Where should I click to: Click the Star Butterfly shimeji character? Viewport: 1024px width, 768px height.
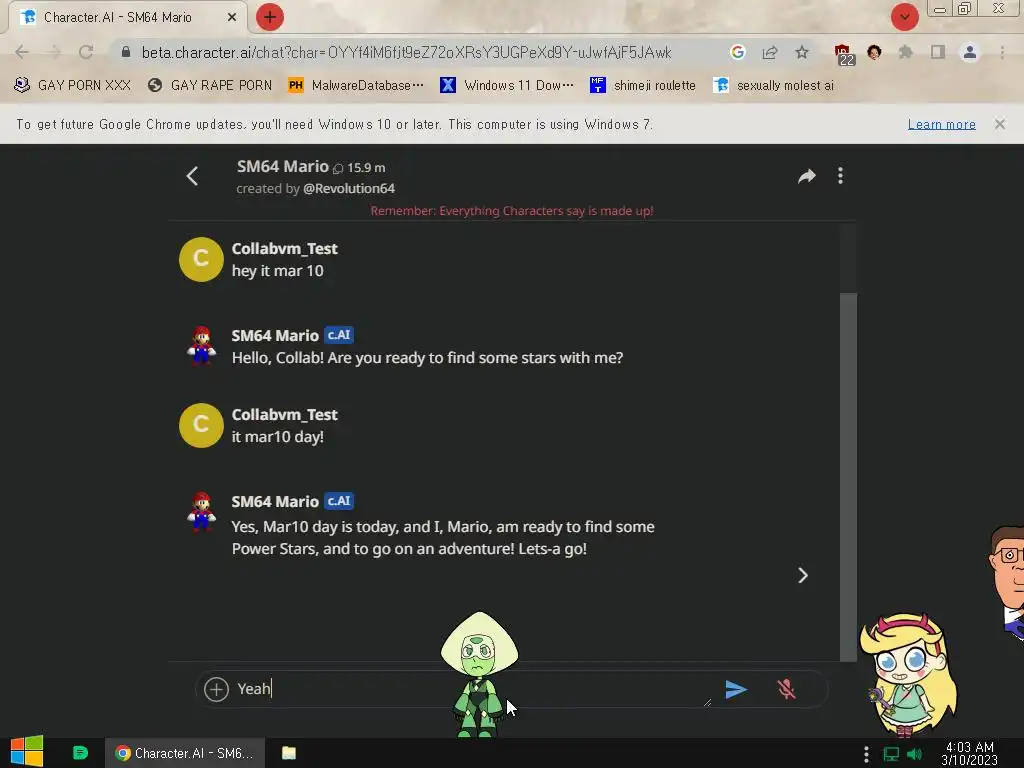point(908,675)
